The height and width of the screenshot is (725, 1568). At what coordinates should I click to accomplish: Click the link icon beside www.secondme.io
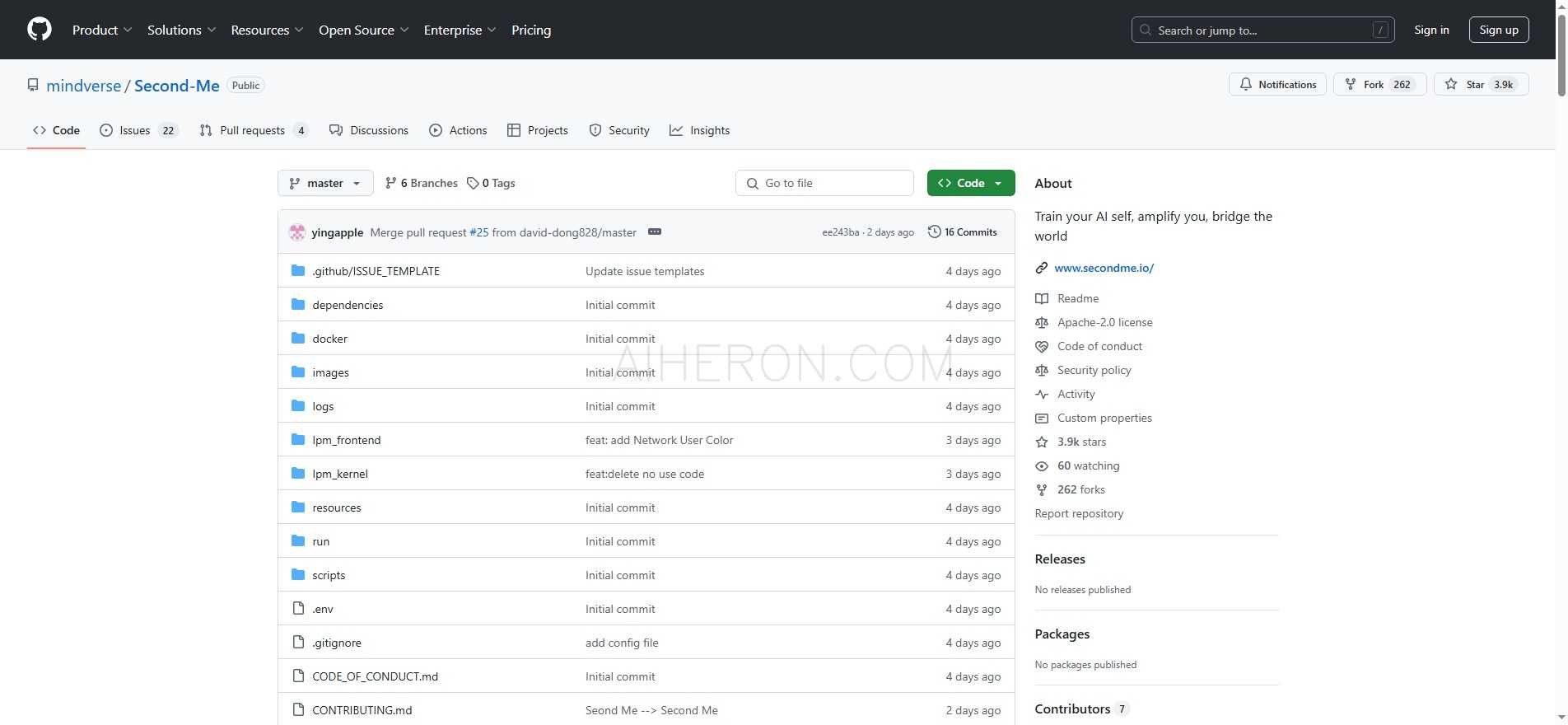1042,268
